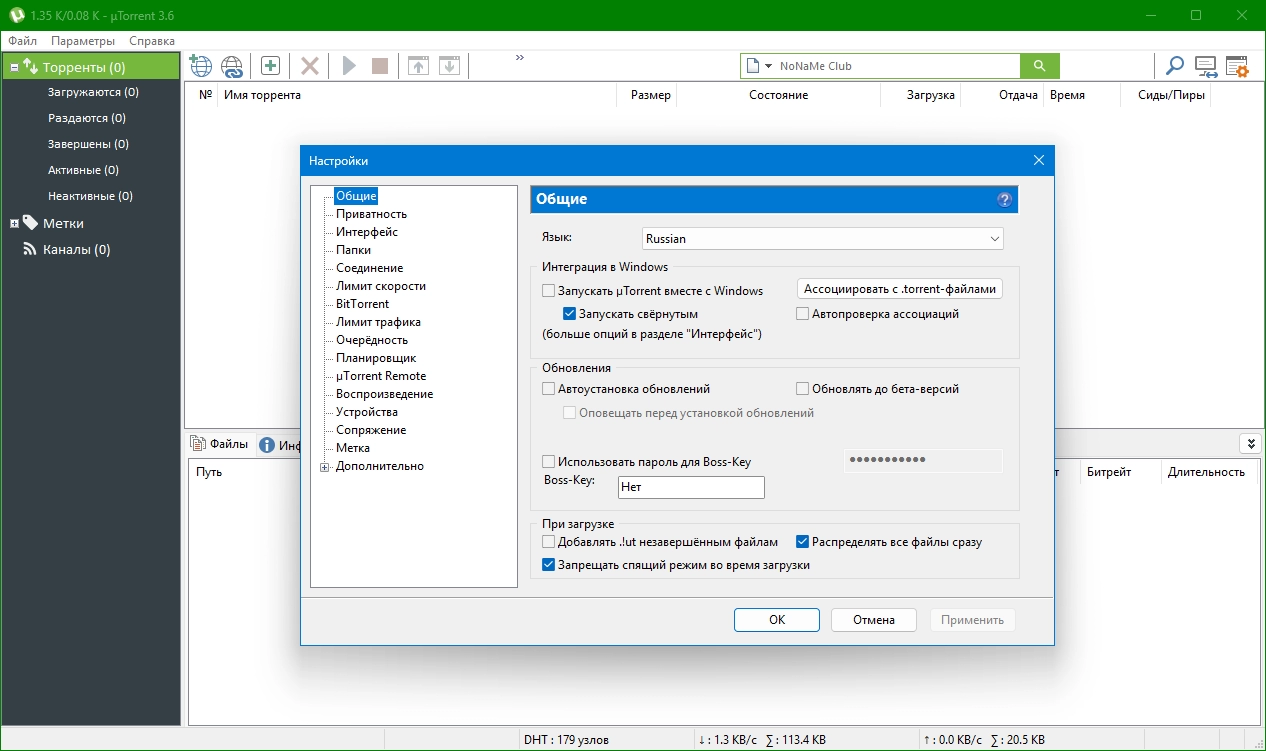Click the remove torrent X icon
This screenshot has width=1266, height=751.
pos(310,66)
